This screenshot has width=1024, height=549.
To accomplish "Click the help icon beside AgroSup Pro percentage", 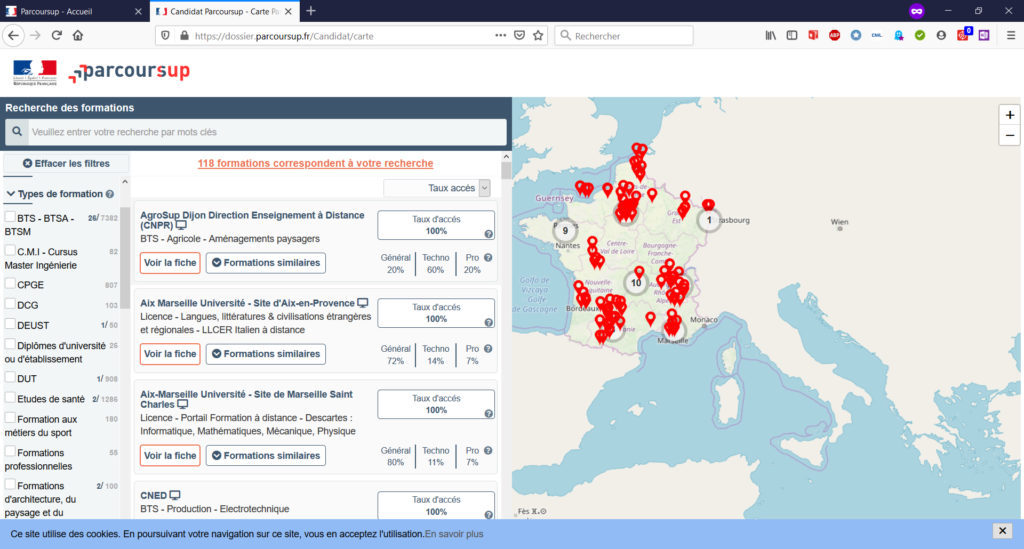I will coord(488,258).
